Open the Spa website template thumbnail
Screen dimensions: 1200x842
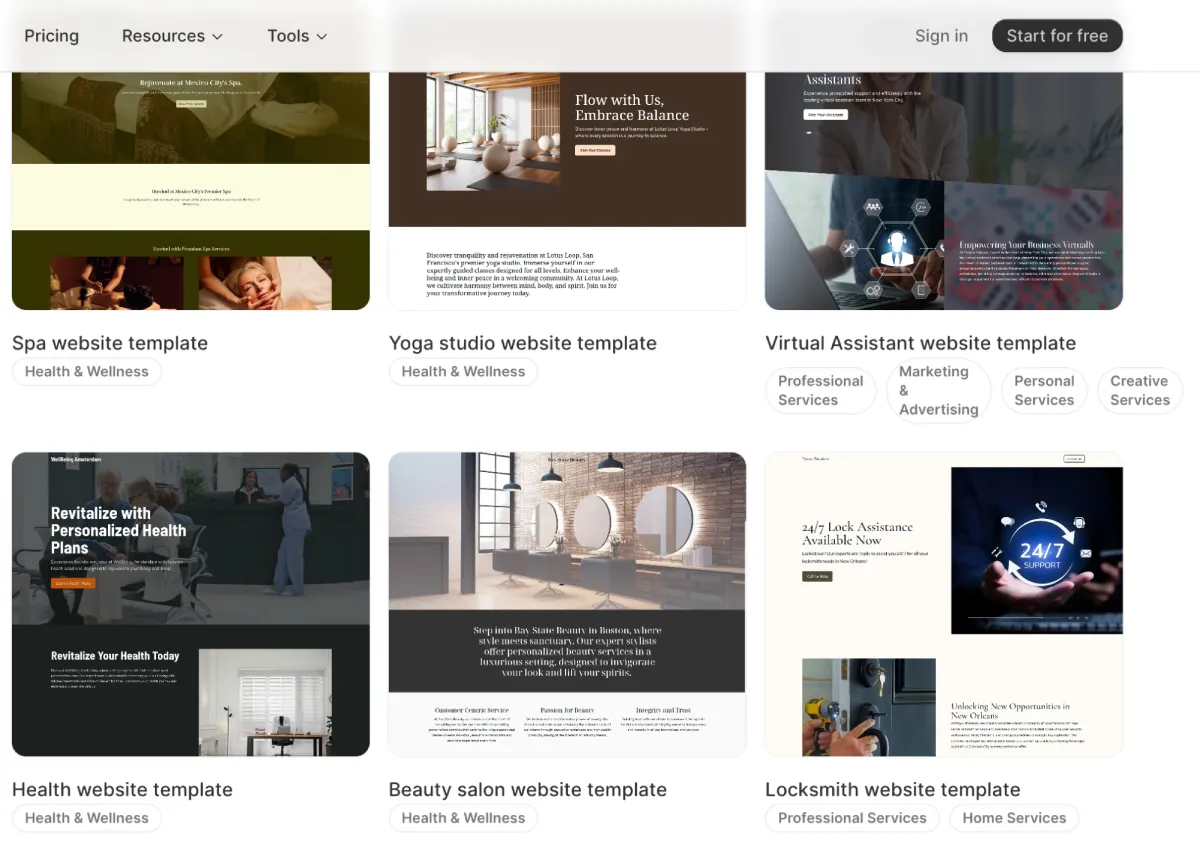pos(191,192)
